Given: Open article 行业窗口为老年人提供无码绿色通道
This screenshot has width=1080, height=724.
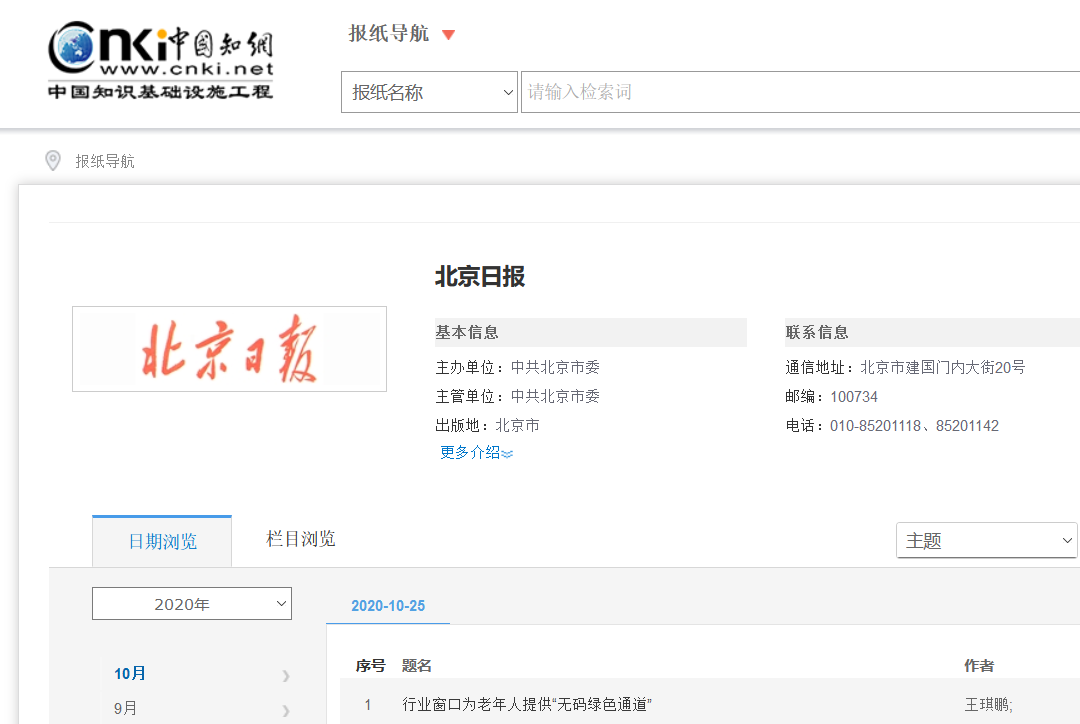Looking at the screenshot, I should point(527,705).
